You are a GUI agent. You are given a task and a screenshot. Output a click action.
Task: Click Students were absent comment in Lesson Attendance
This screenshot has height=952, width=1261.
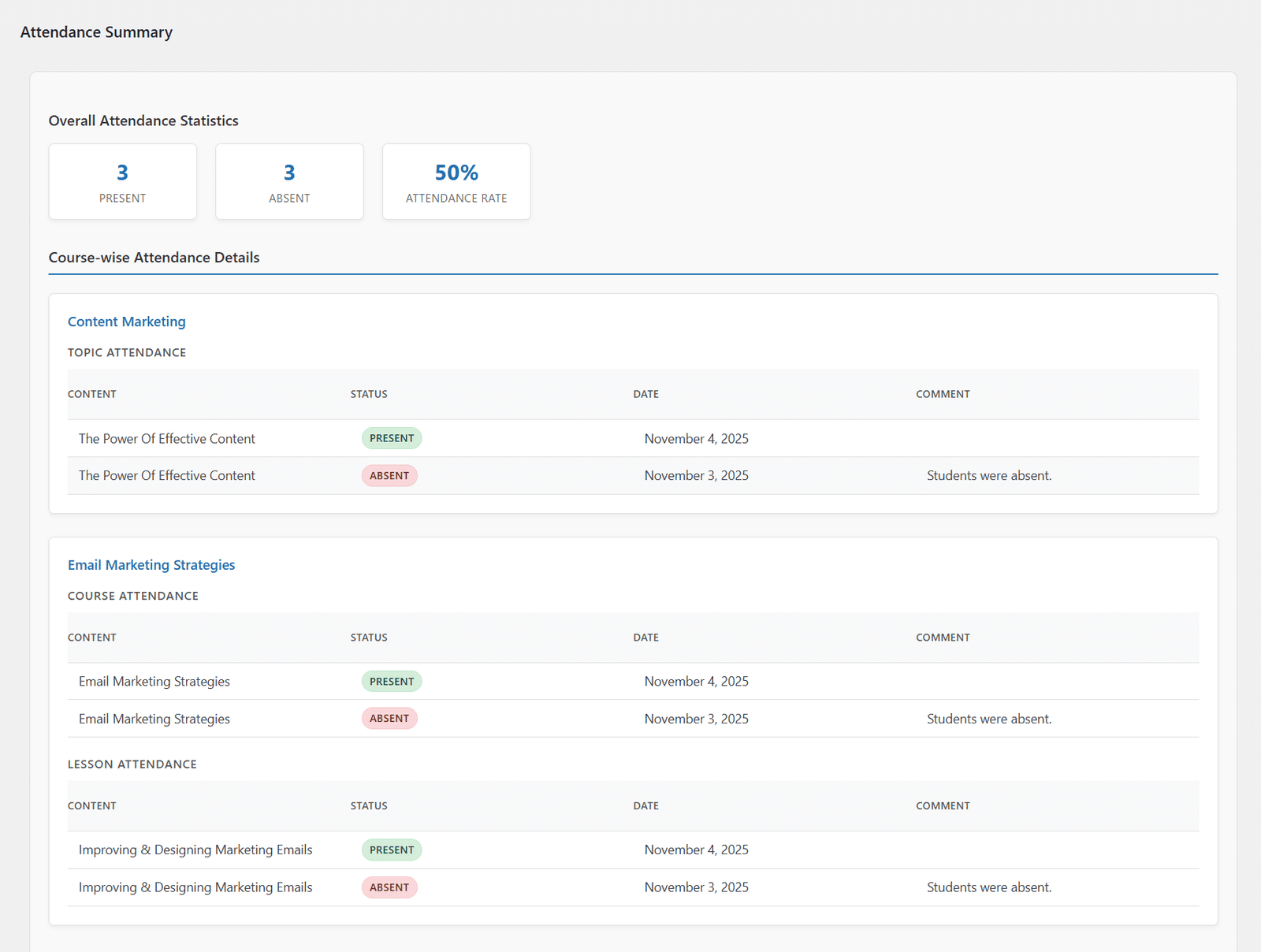[989, 887]
